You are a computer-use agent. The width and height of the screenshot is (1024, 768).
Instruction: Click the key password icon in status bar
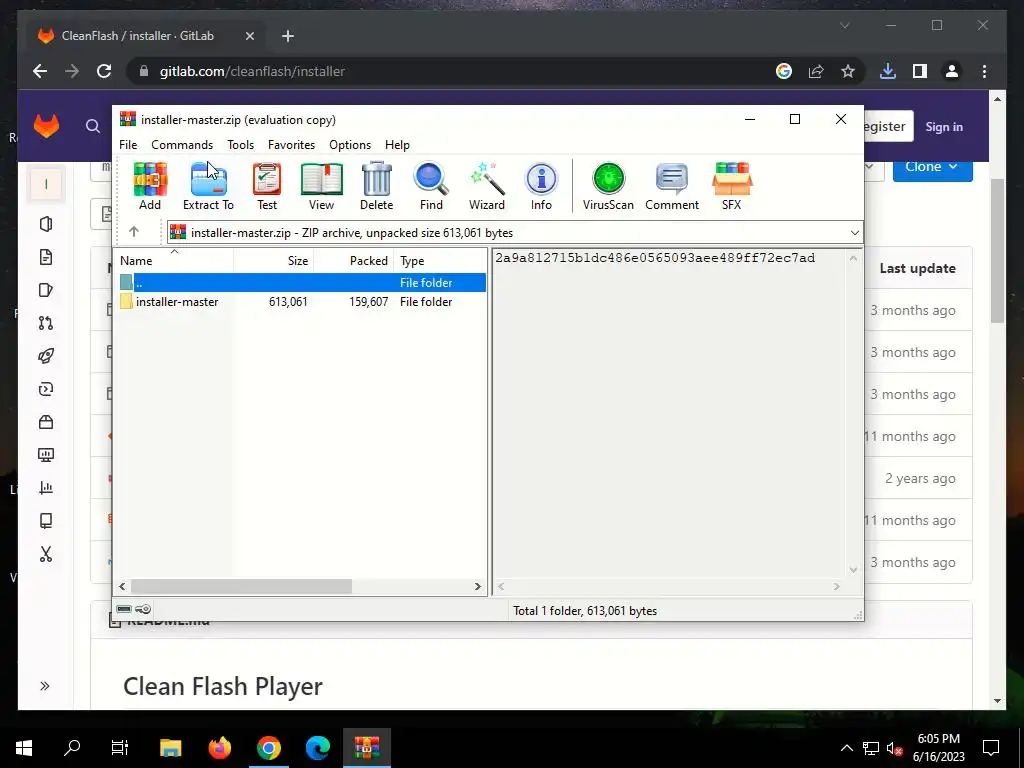click(143, 609)
